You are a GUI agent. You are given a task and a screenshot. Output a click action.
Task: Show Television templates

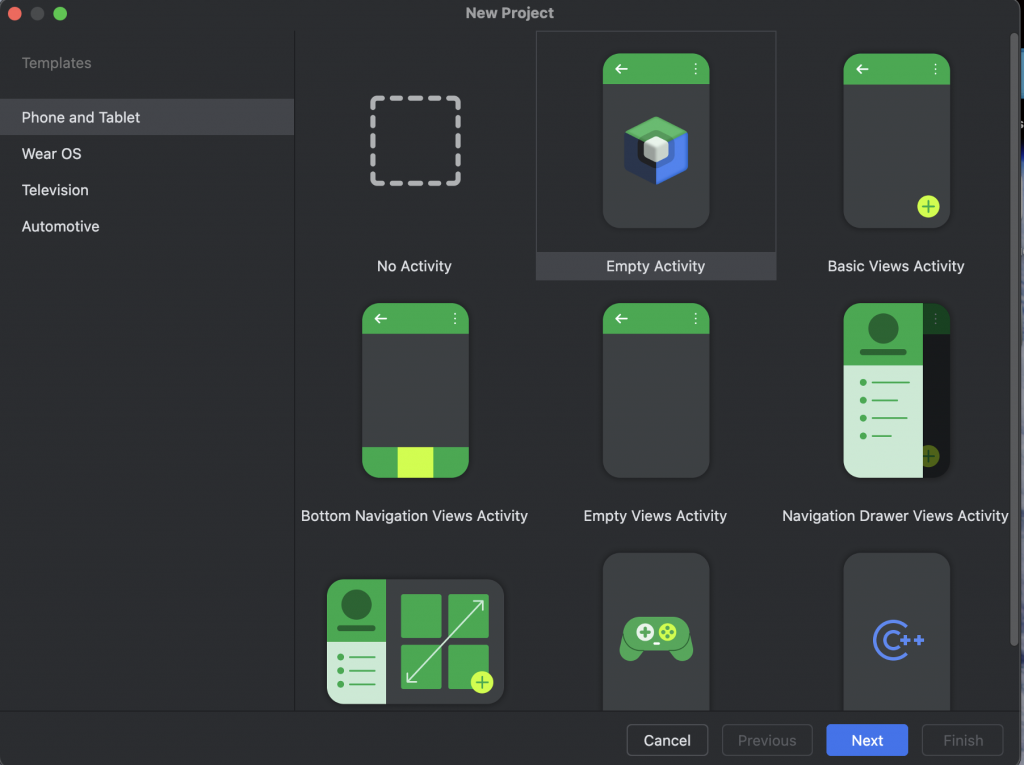(55, 190)
